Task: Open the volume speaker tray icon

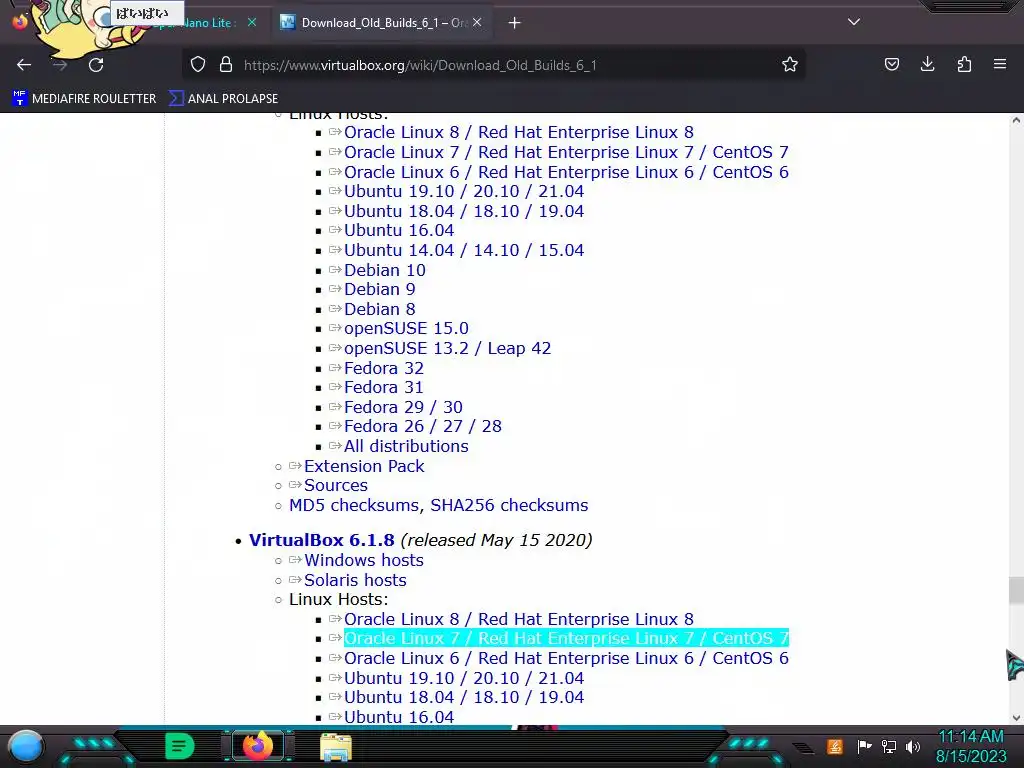Action: 913,746
